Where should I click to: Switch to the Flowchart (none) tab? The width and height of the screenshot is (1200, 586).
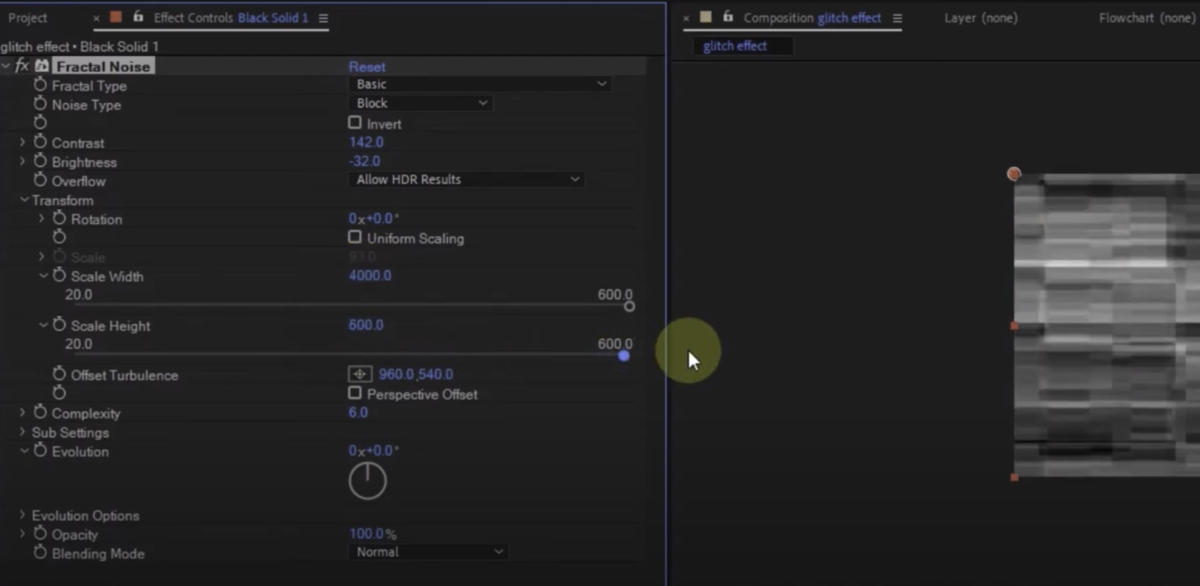click(1147, 18)
